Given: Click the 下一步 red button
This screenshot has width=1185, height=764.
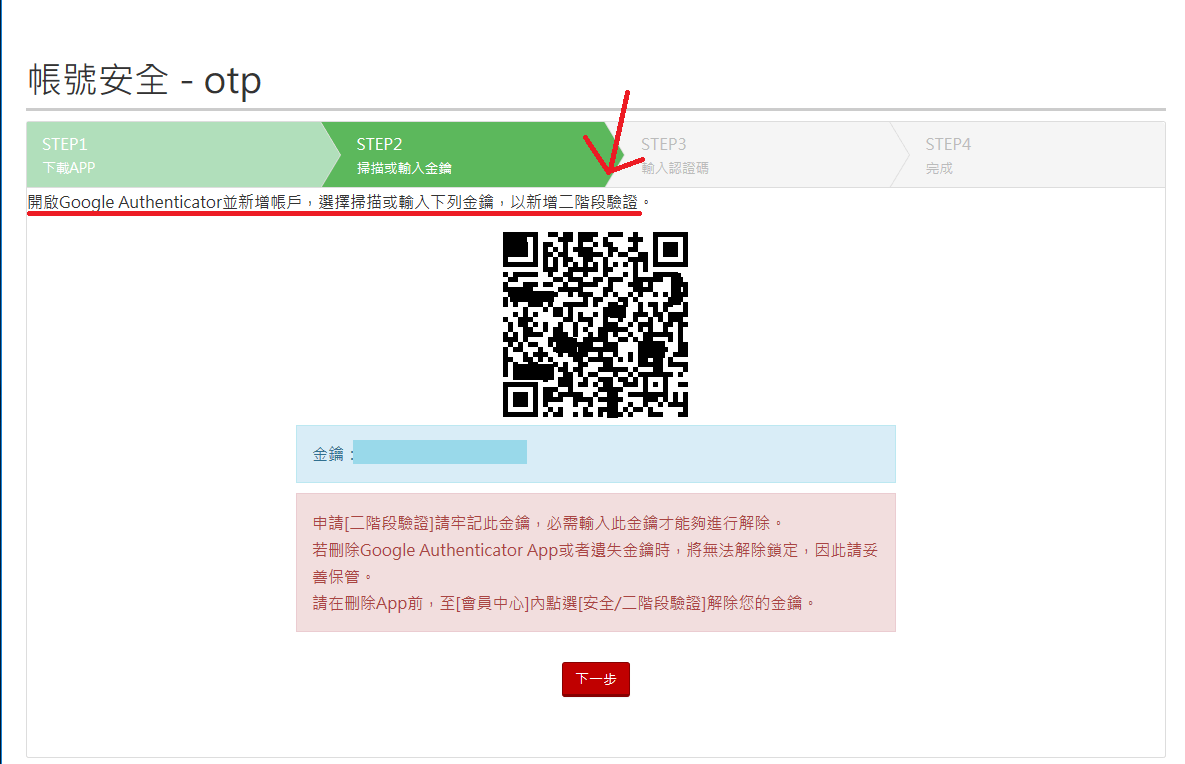Looking at the screenshot, I should (596, 679).
